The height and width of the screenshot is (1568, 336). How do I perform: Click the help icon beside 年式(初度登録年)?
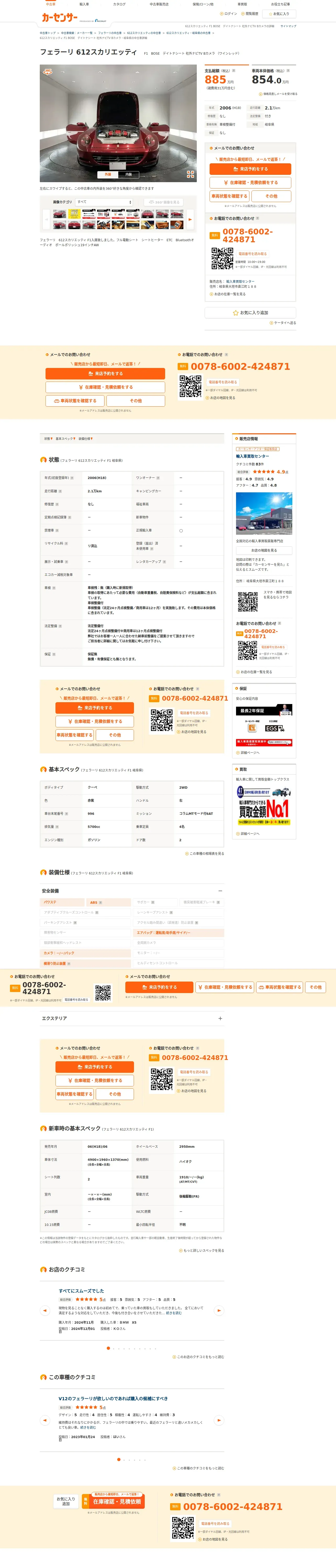coord(72,478)
